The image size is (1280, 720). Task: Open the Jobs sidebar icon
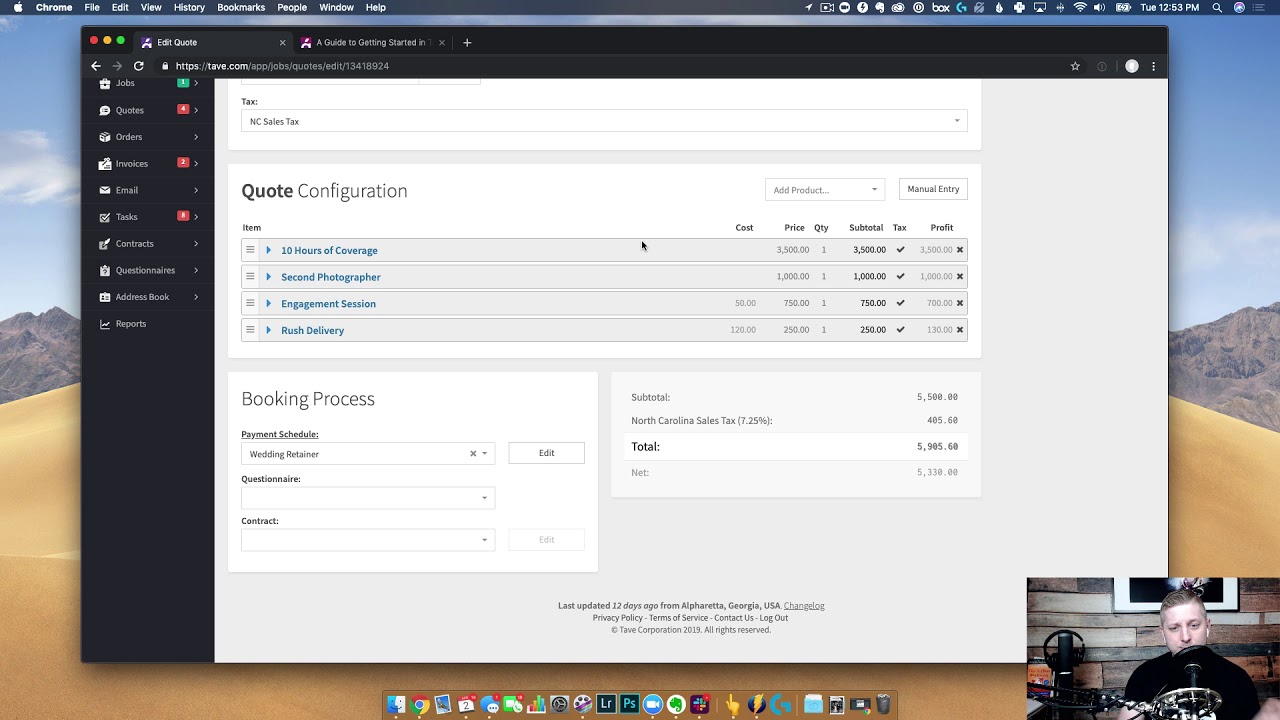[105, 83]
